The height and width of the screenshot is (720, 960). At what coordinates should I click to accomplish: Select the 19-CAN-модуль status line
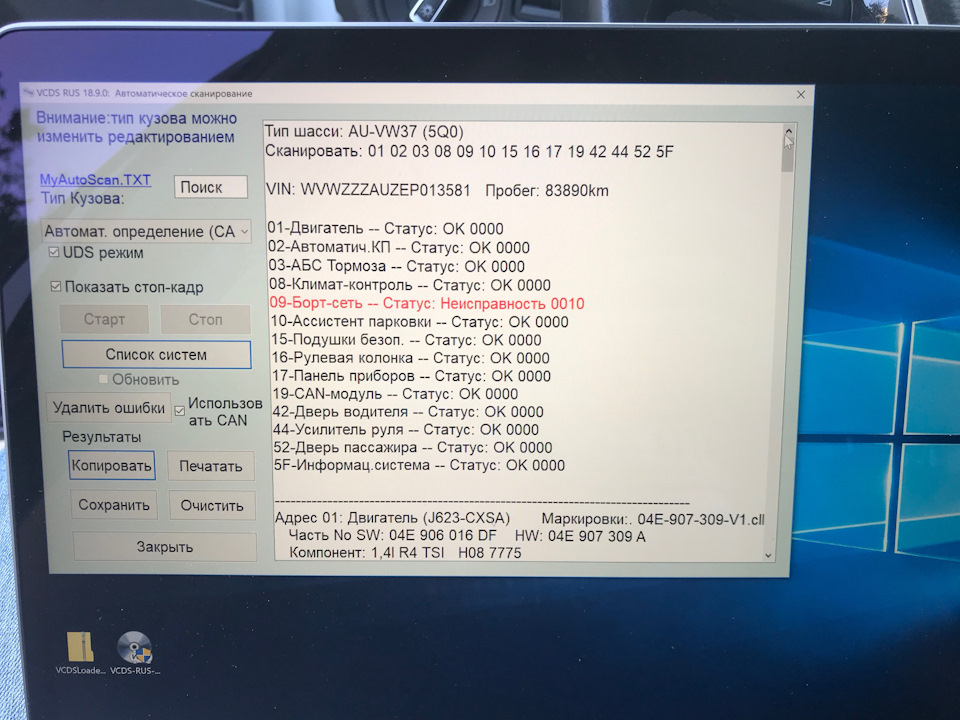point(396,394)
